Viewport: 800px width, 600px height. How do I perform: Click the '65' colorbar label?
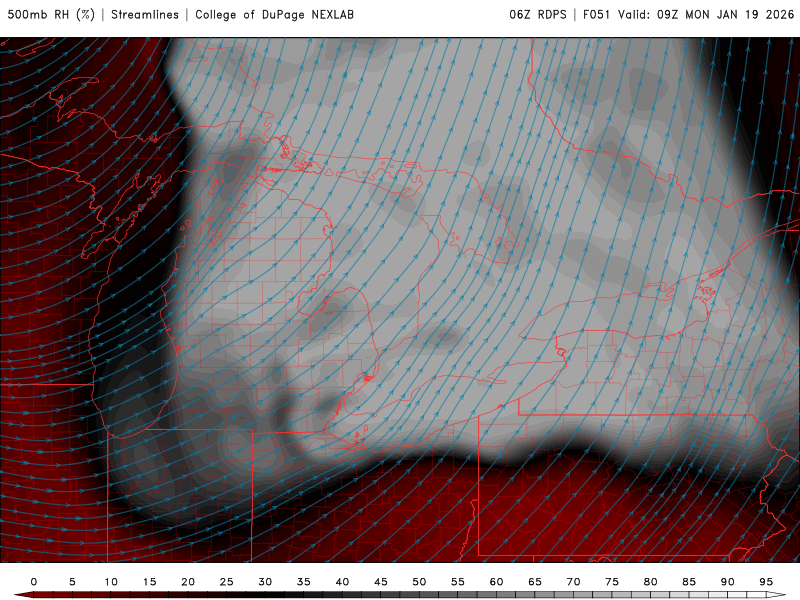[x=535, y=582]
